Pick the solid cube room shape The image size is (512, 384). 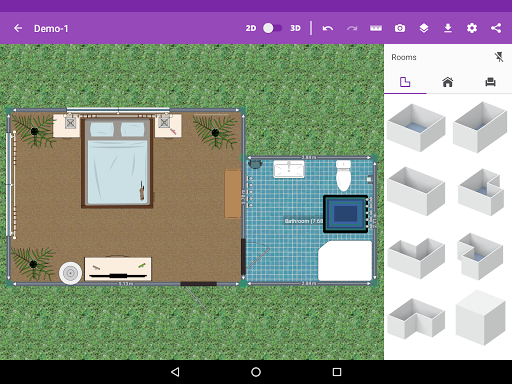click(480, 318)
